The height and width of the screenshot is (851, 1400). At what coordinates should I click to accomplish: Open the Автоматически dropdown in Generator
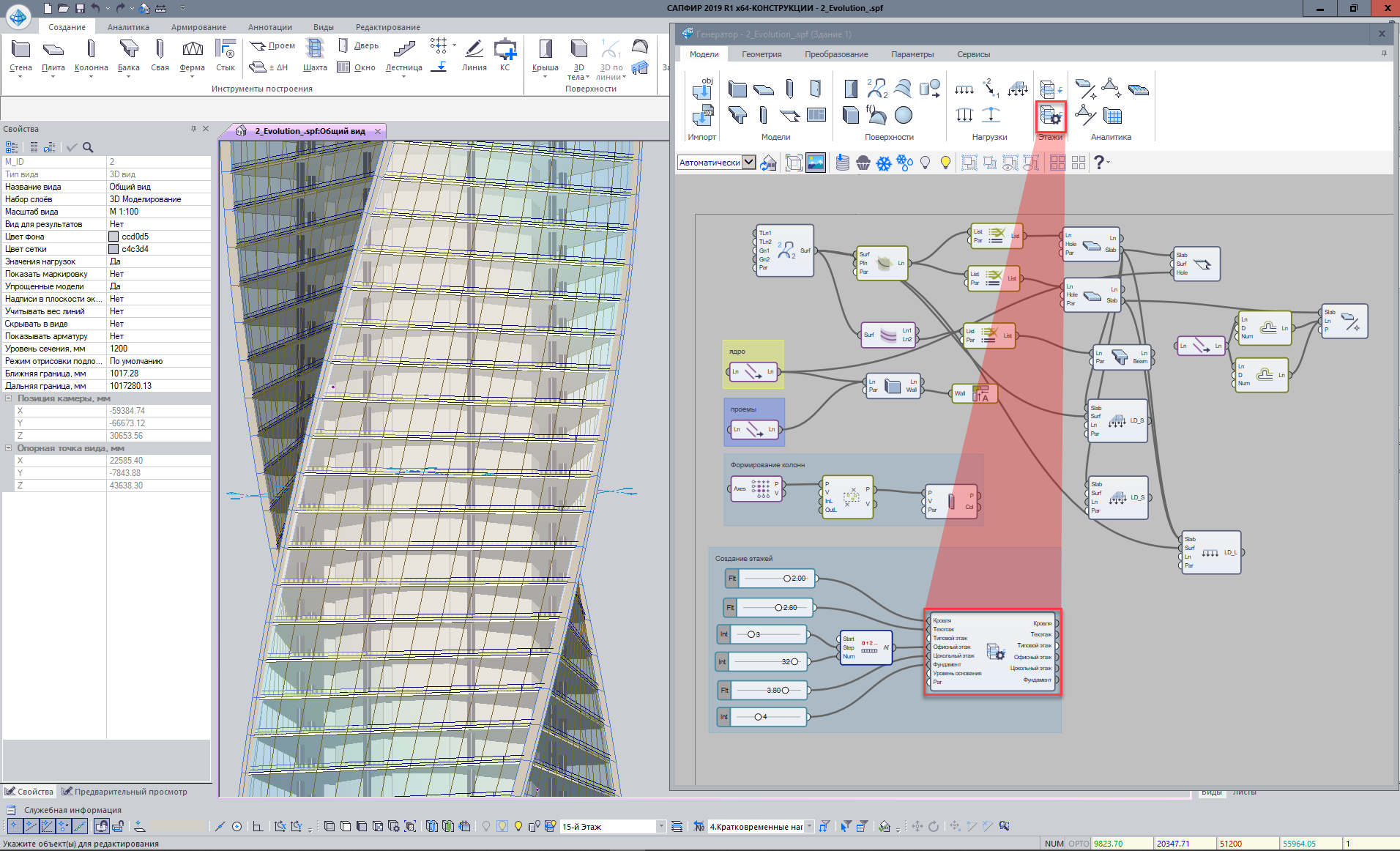[748, 163]
